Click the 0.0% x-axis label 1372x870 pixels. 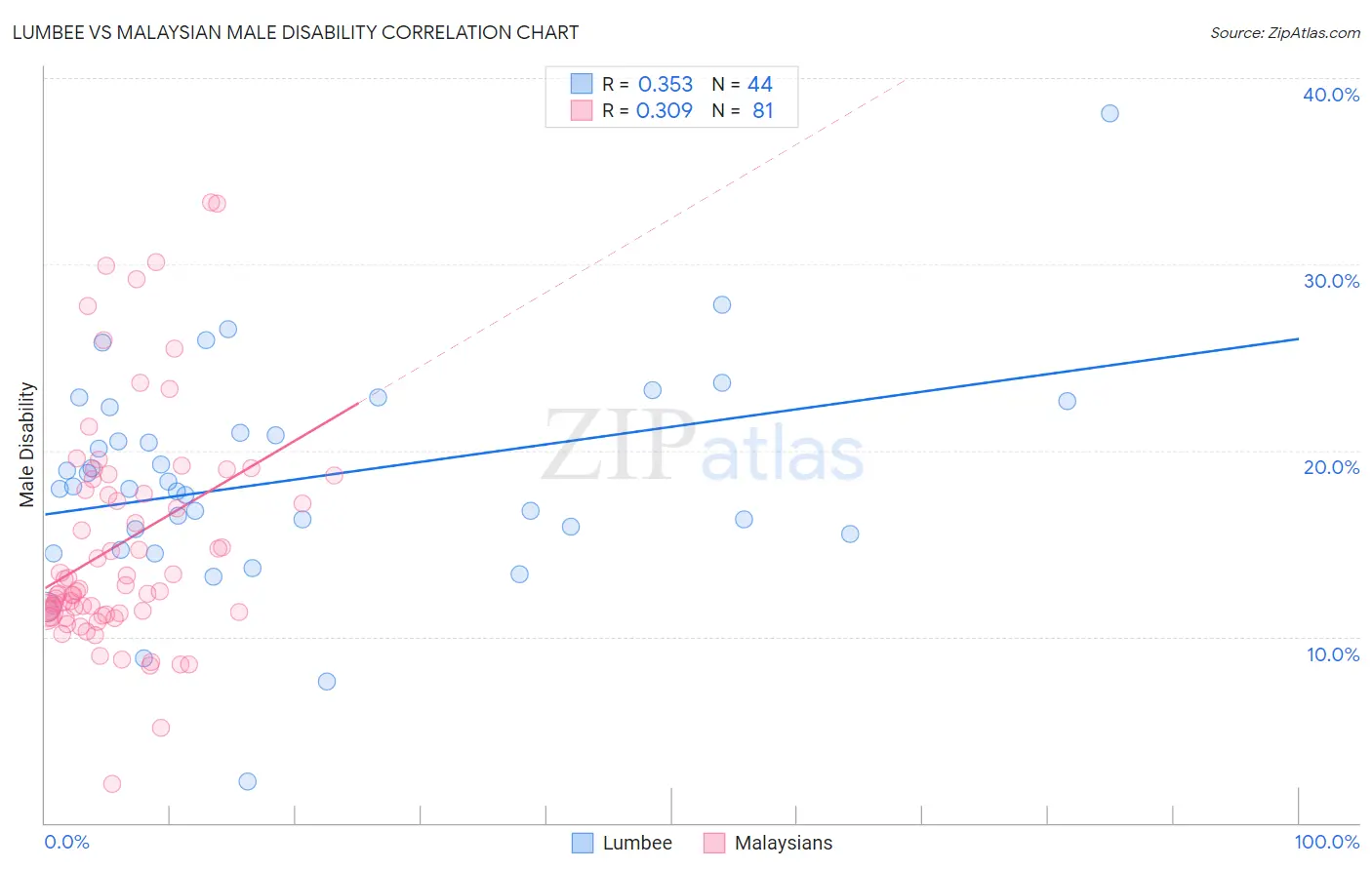pos(66,842)
